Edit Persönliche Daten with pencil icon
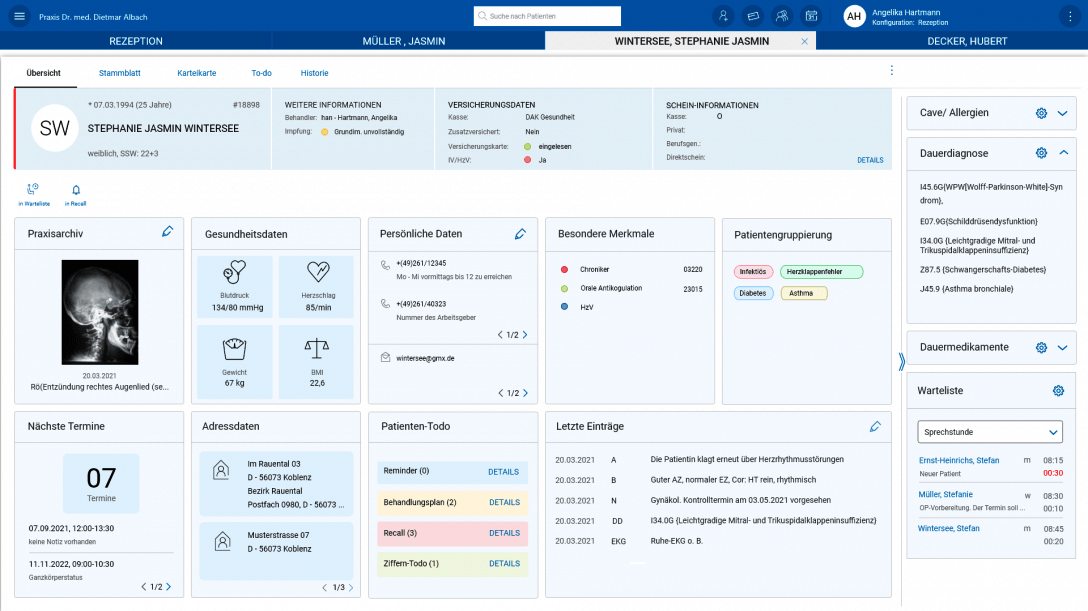 [520, 233]
